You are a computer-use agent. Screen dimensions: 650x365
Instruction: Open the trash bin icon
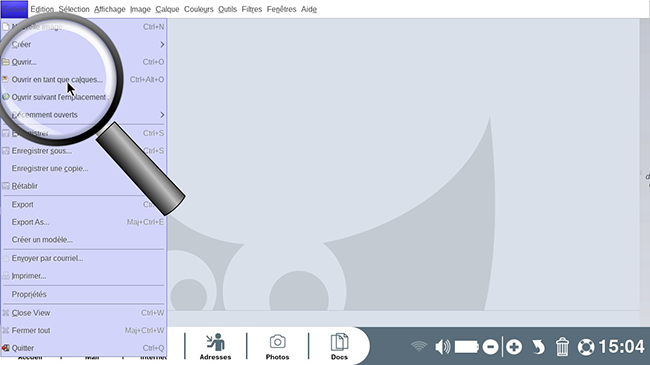(x=562, y=347)
